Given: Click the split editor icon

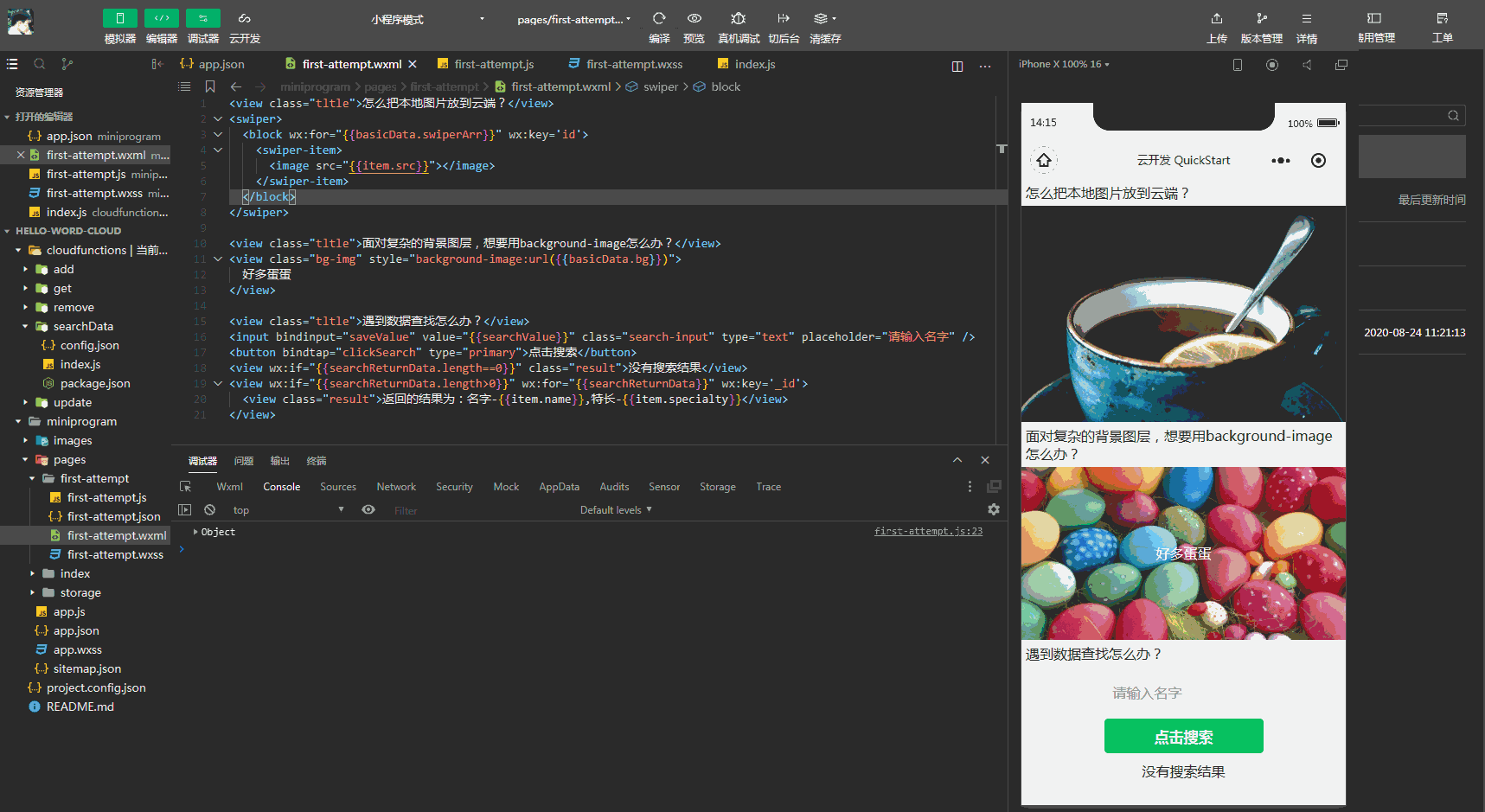Looking at the screenshot, I should coord(957,66).
